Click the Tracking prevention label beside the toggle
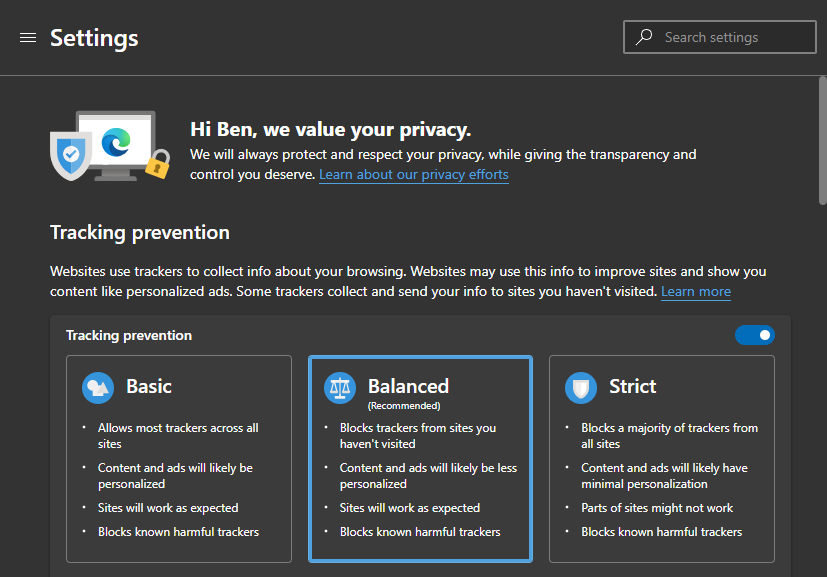 pos(129,335)
